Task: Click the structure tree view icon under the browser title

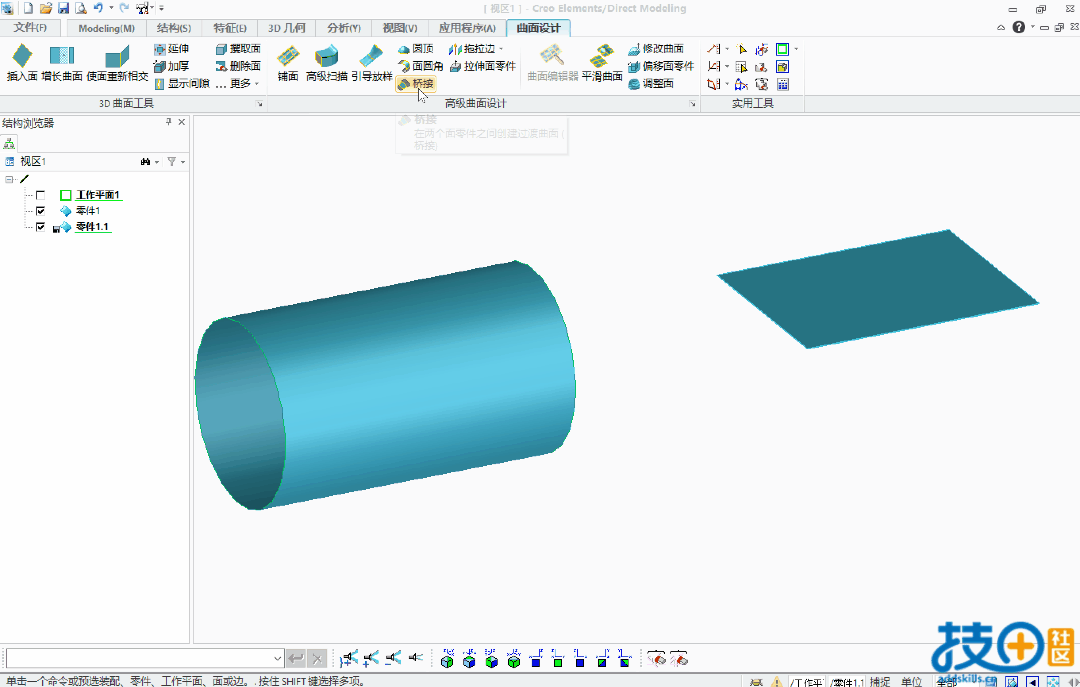Action: click(x=9, y=143)
